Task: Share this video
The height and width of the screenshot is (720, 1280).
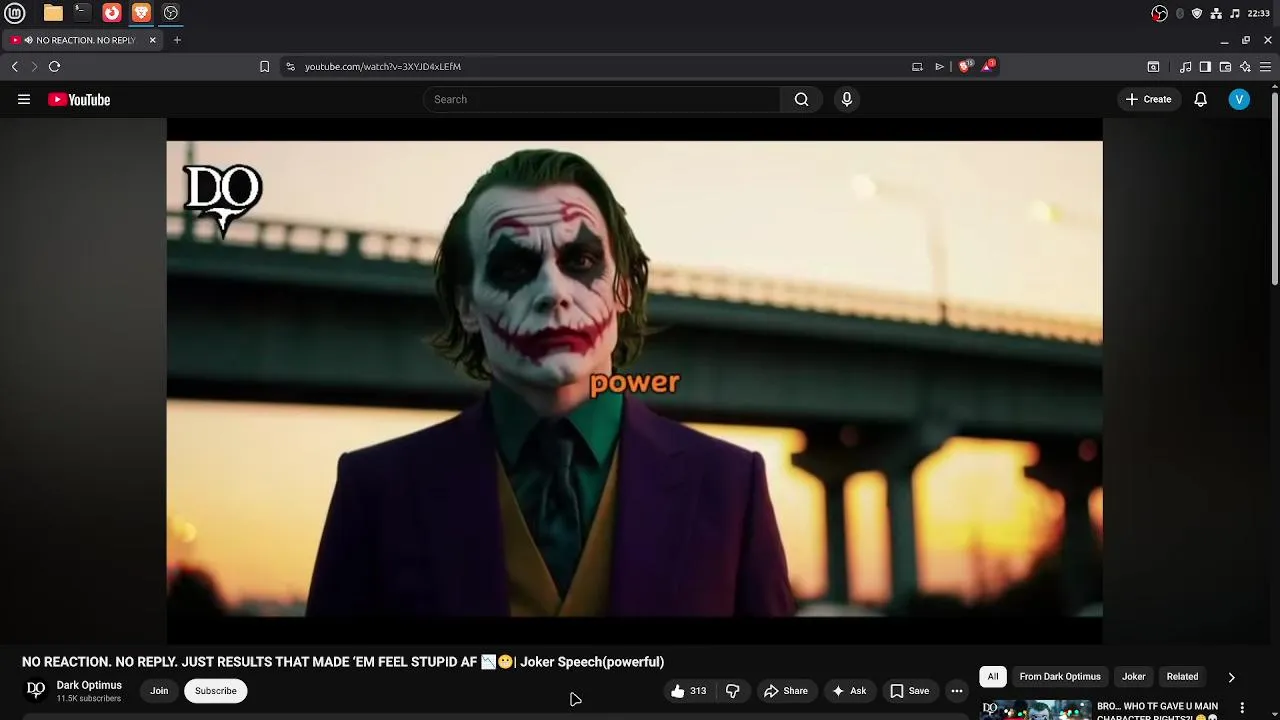Action: click(x=786, y=691)
